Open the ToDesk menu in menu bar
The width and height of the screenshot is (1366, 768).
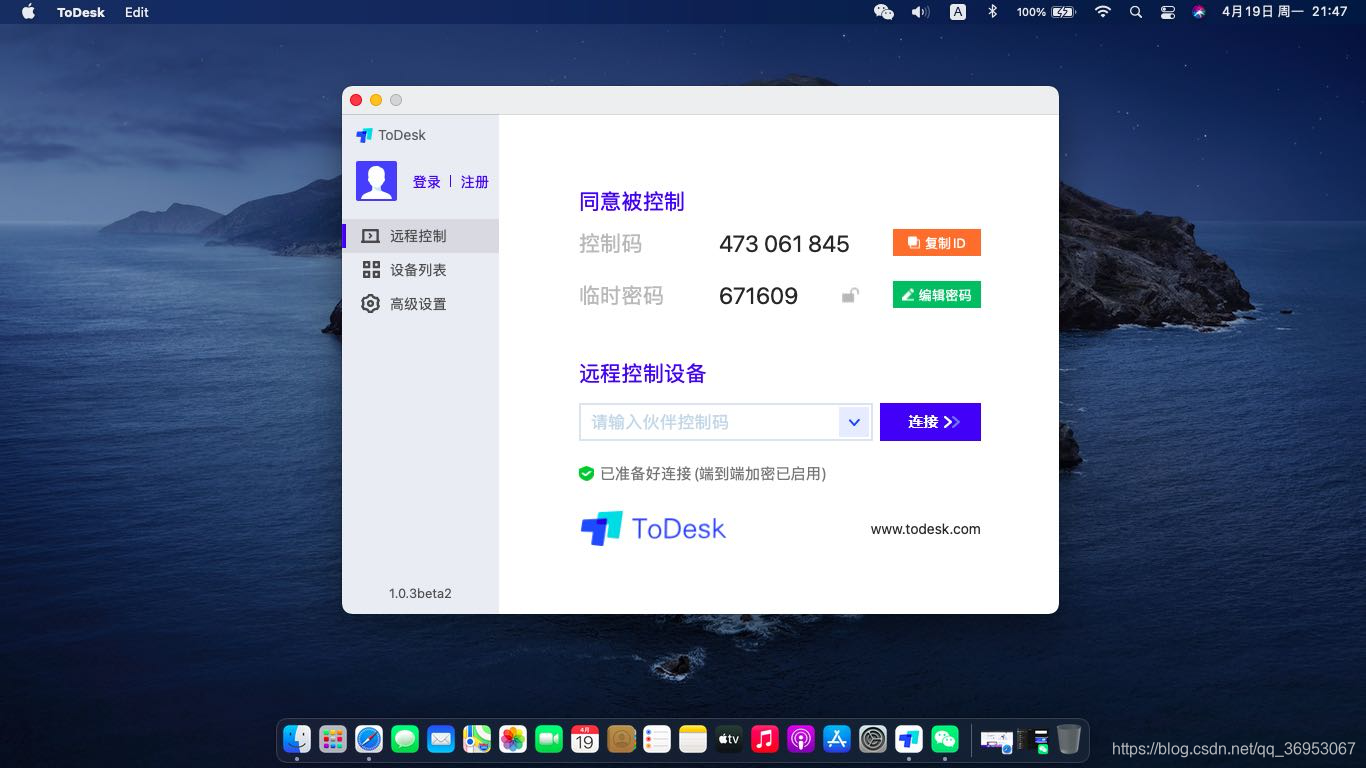(x=81, y=12)
